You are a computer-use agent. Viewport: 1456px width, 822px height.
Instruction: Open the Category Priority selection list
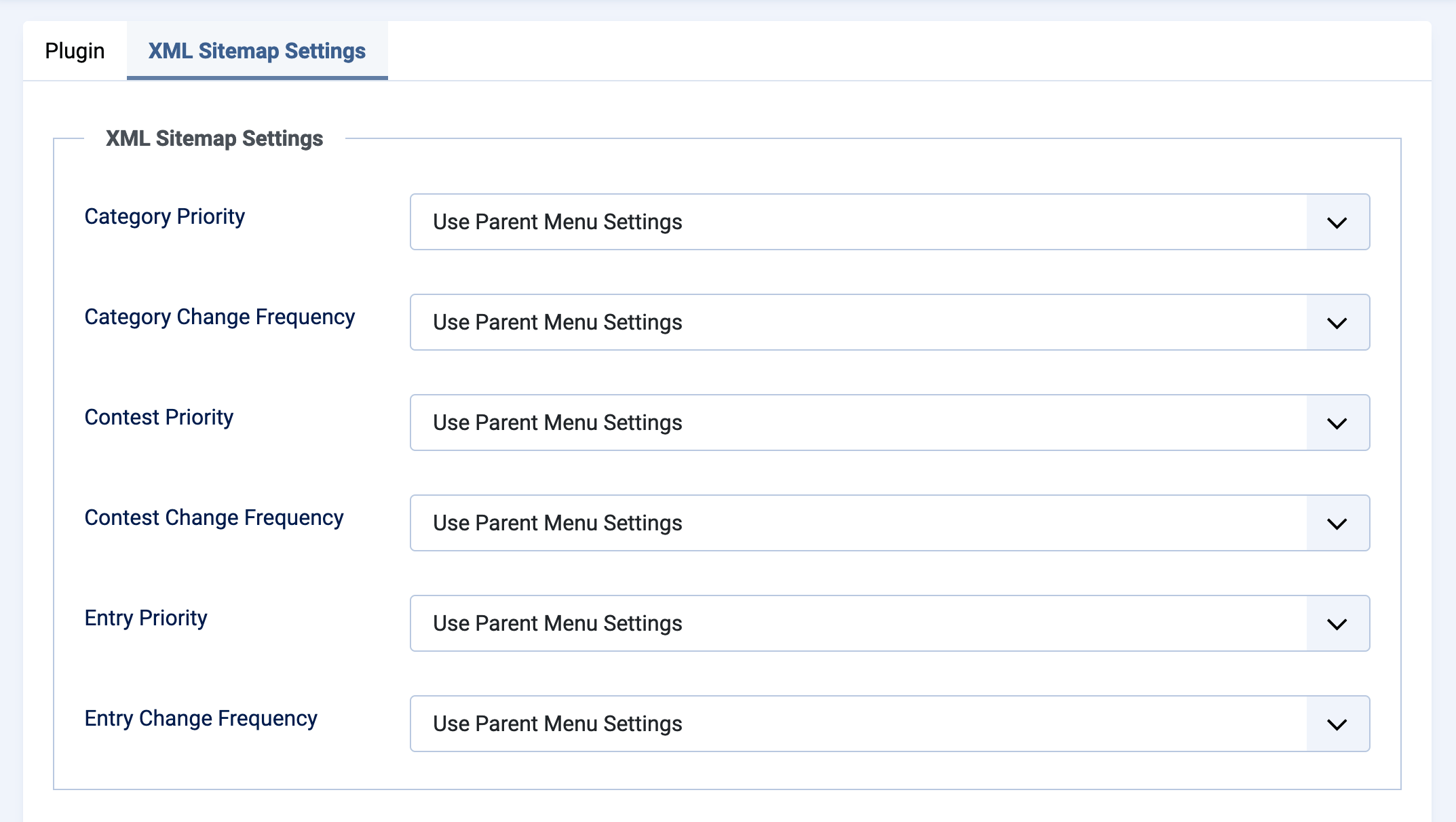[x=814, y=222]
